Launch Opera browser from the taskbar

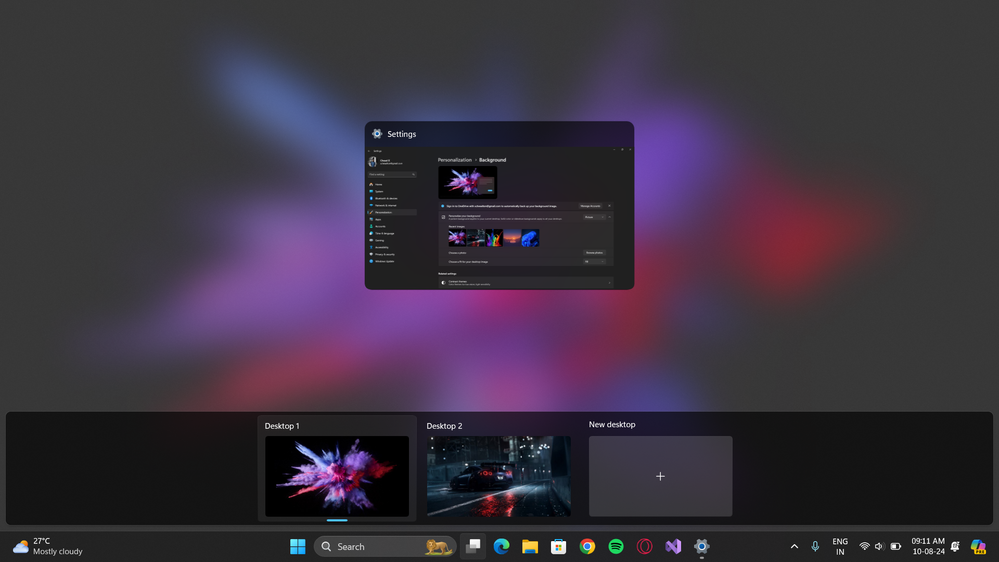(645, 546)
